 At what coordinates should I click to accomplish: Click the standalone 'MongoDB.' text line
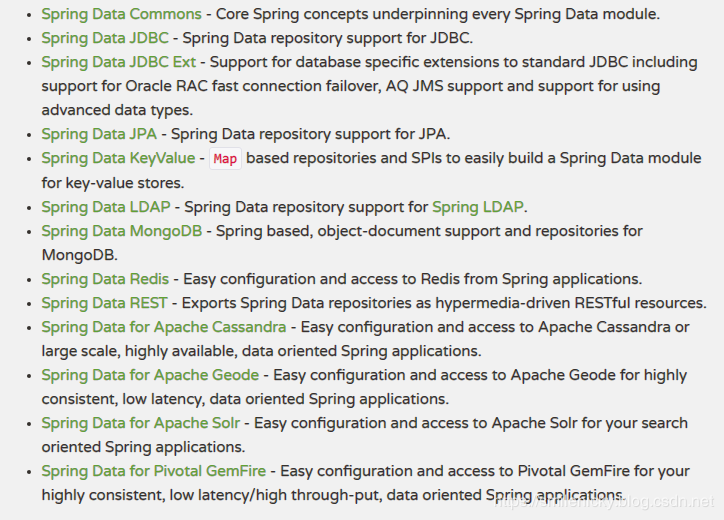coord(79,255)
